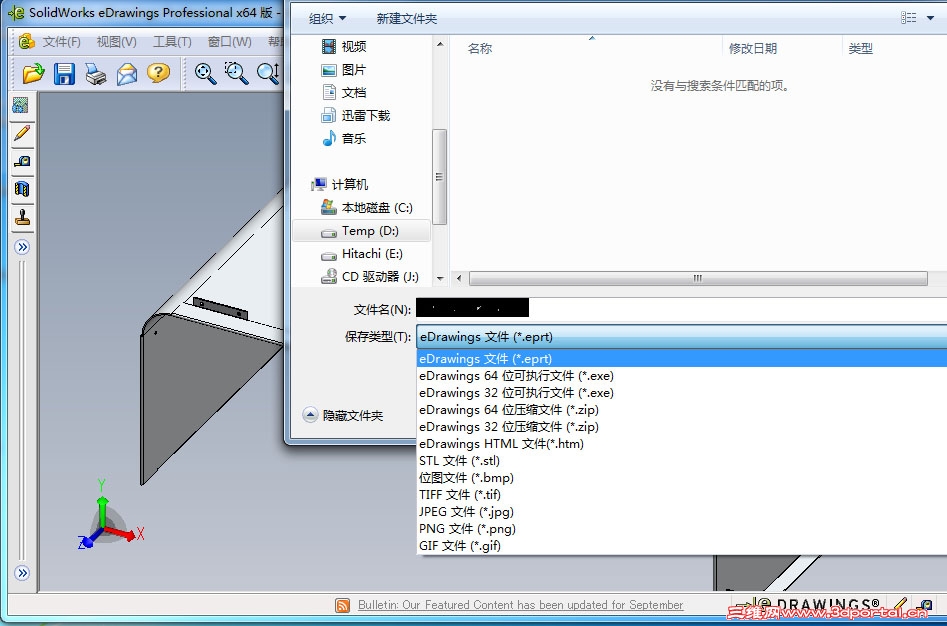Sort by 类型 column header
This screenshot has height=626, width=947.
(860, 48)
